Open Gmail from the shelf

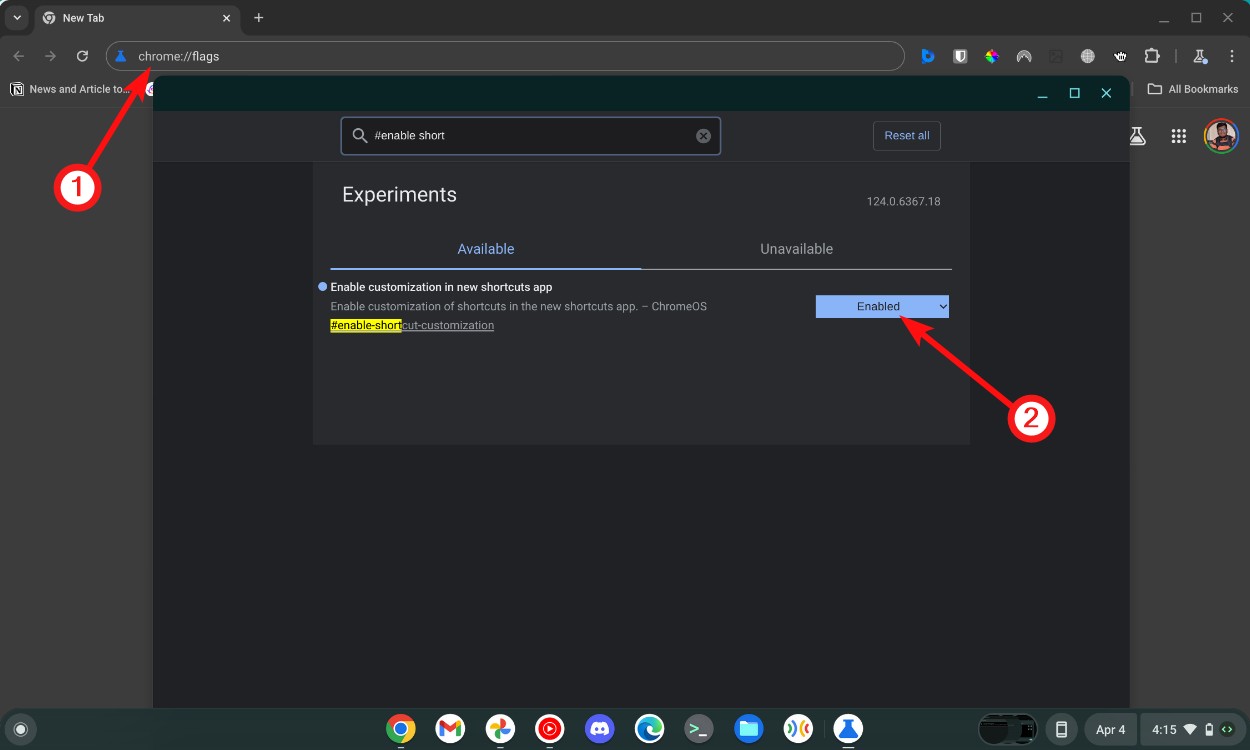point(449,729)
